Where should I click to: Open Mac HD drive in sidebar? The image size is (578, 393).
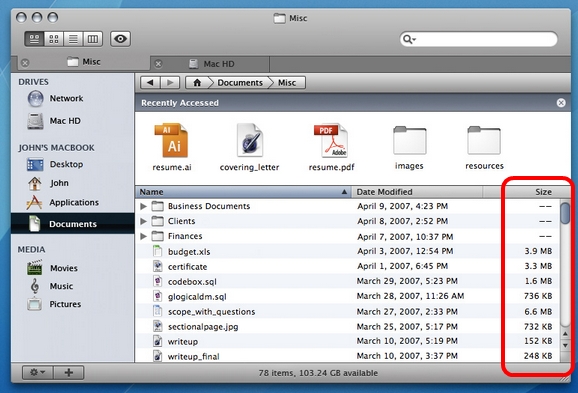(x=54, y=121)
